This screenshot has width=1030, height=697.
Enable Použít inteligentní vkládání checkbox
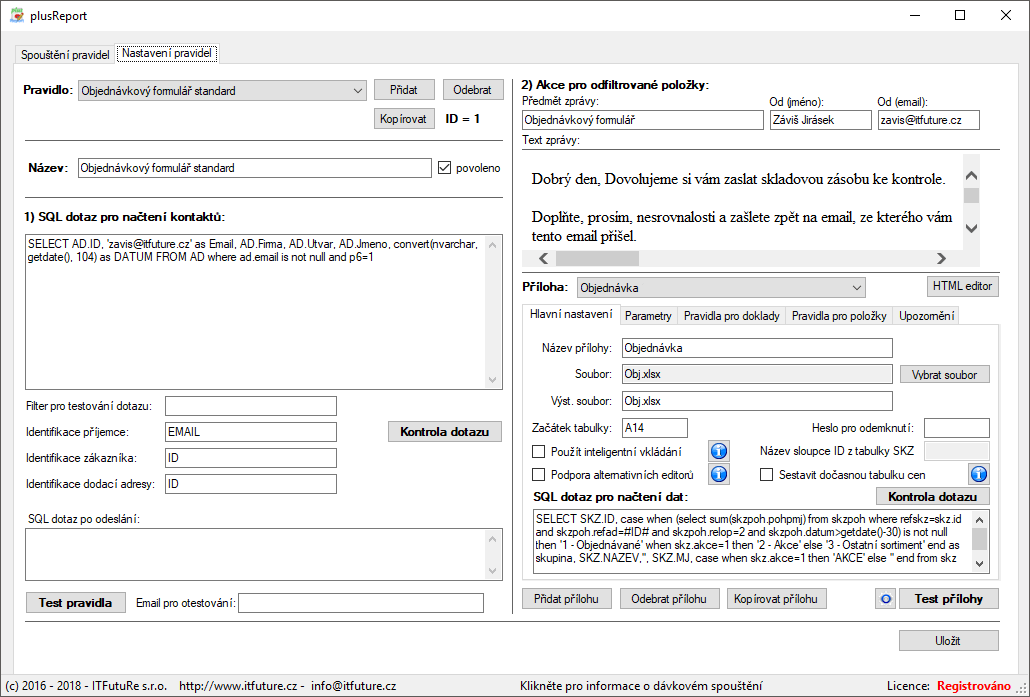(539, 451)
